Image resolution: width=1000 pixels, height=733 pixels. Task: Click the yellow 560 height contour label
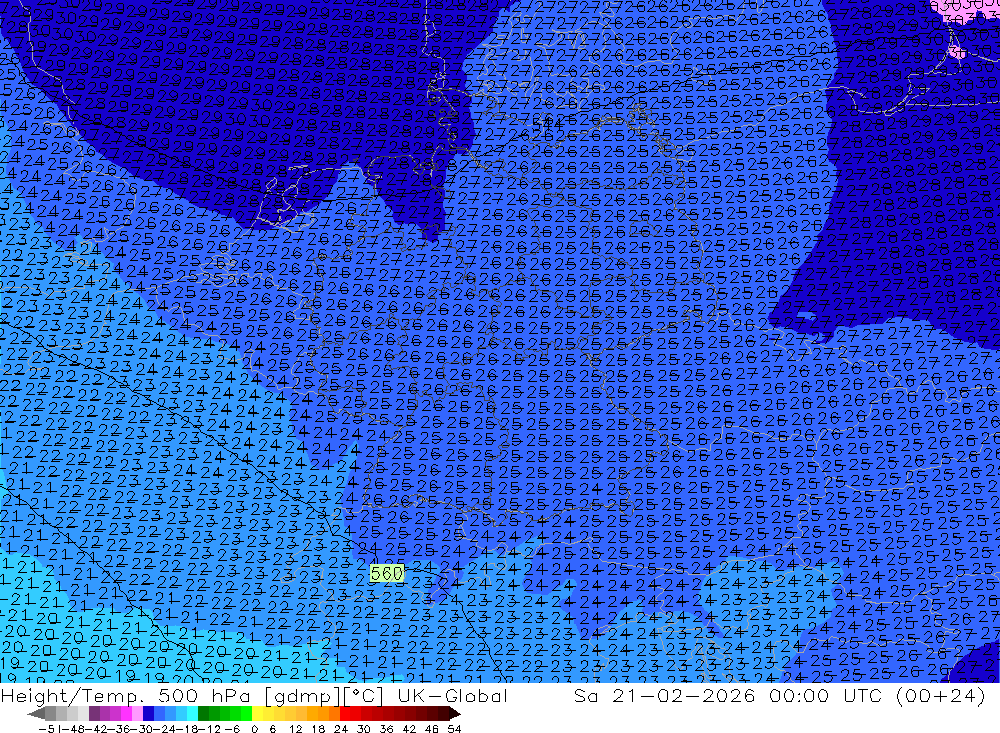click(x=386, y=574)
